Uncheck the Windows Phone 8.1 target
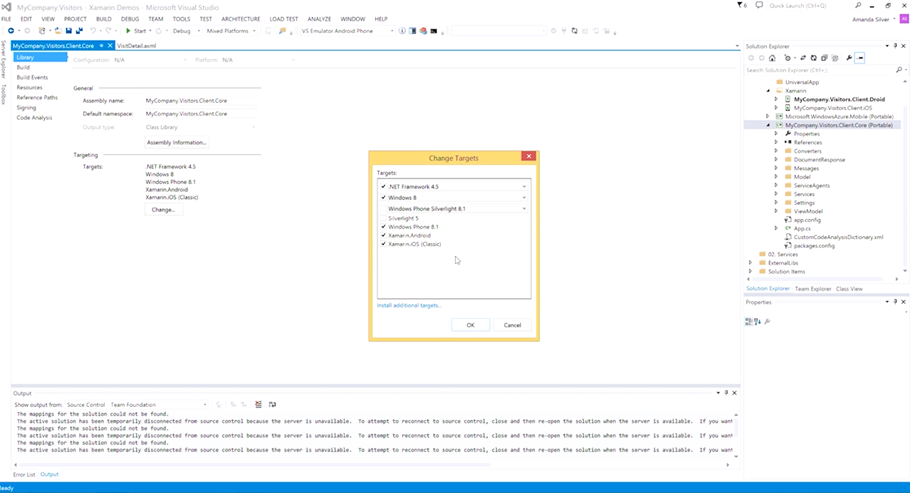This screenshot has width=910, height=493. (383, 227)
